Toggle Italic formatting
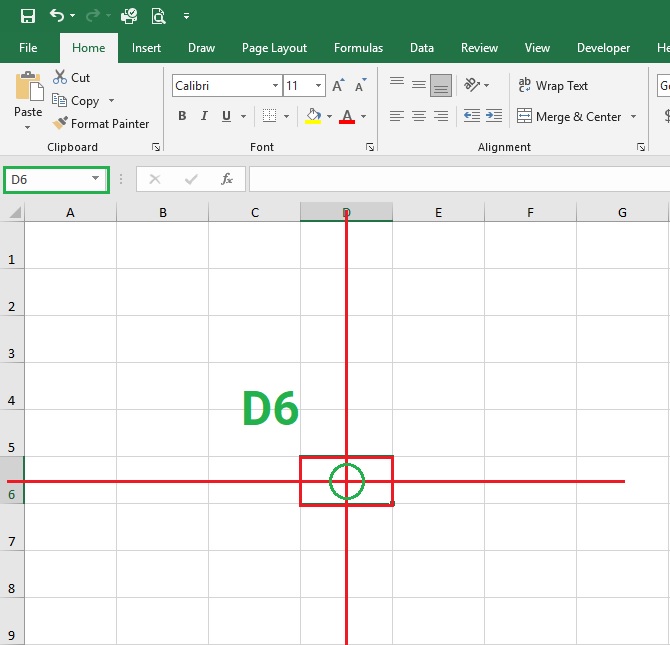The image size is (670, 645). pos(204,116)
